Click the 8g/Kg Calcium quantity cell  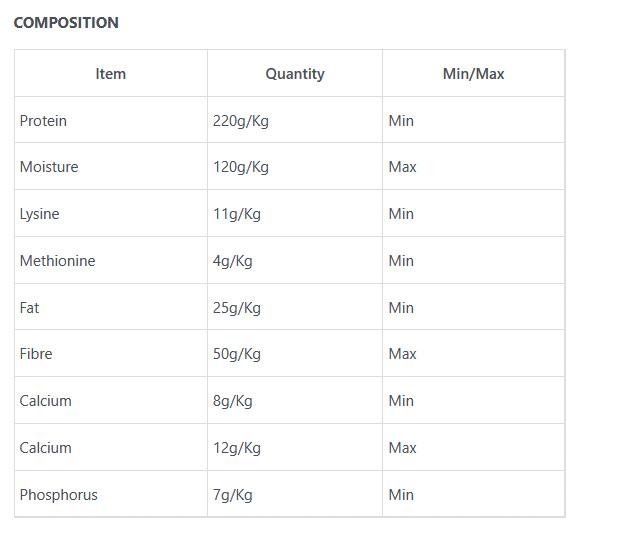pos(233,401)
